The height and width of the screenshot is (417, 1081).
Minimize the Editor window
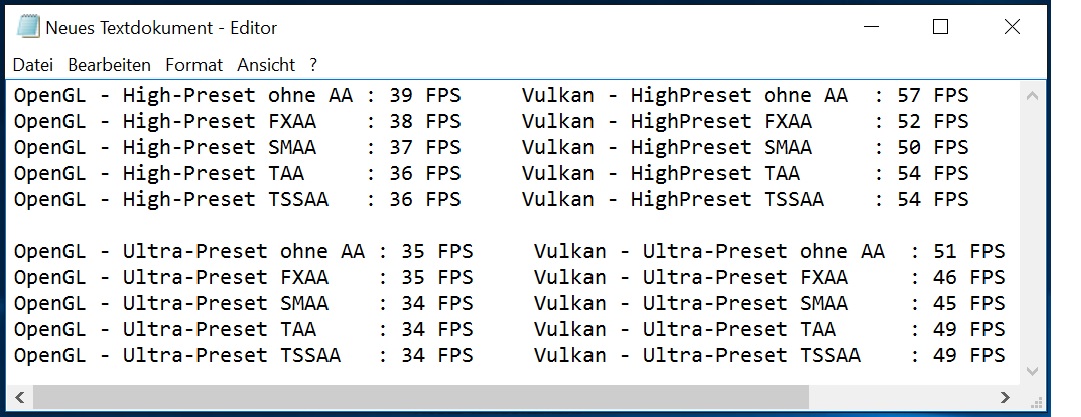point(871,27)
